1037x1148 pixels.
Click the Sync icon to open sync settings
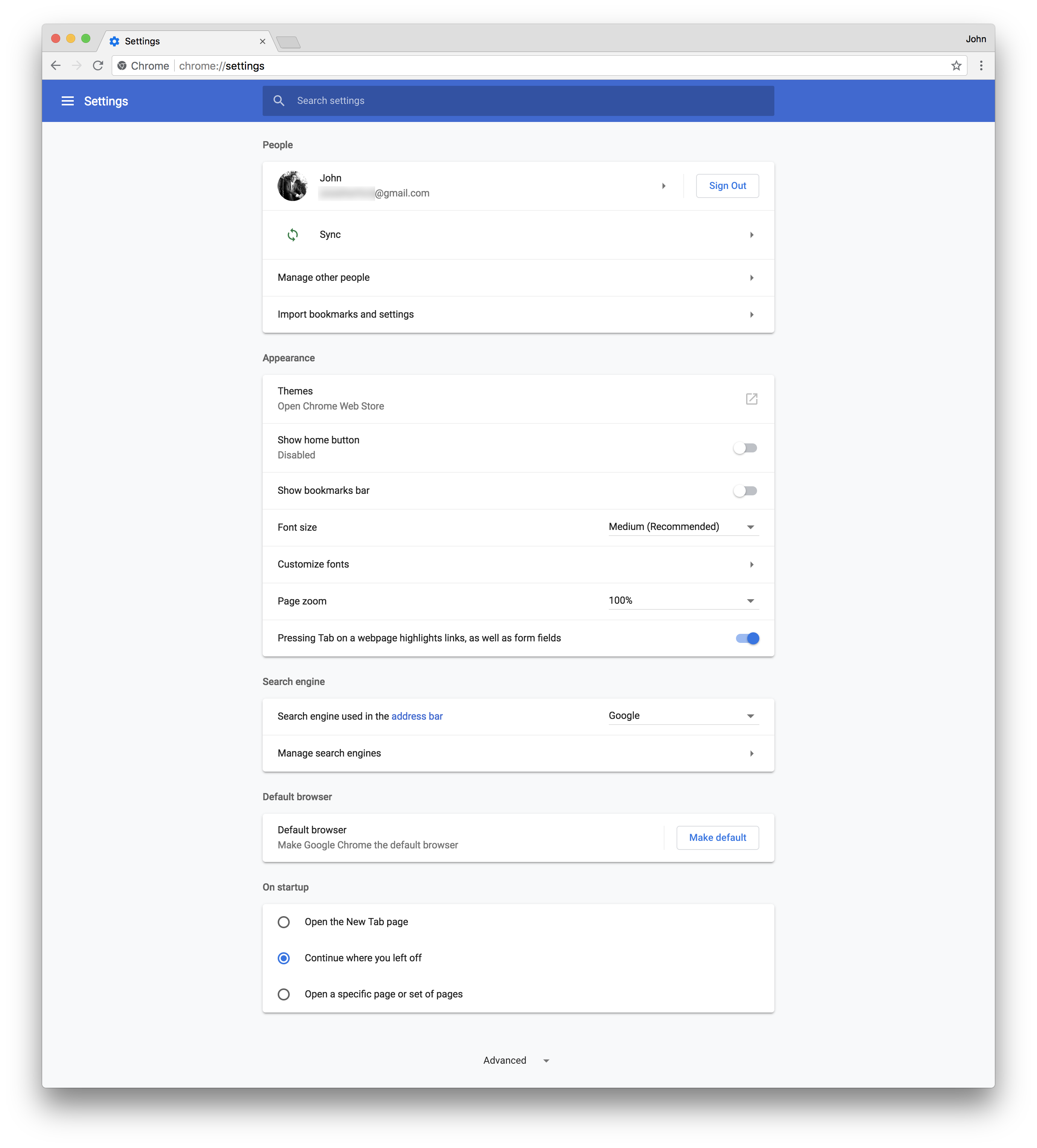pos(291,234)
